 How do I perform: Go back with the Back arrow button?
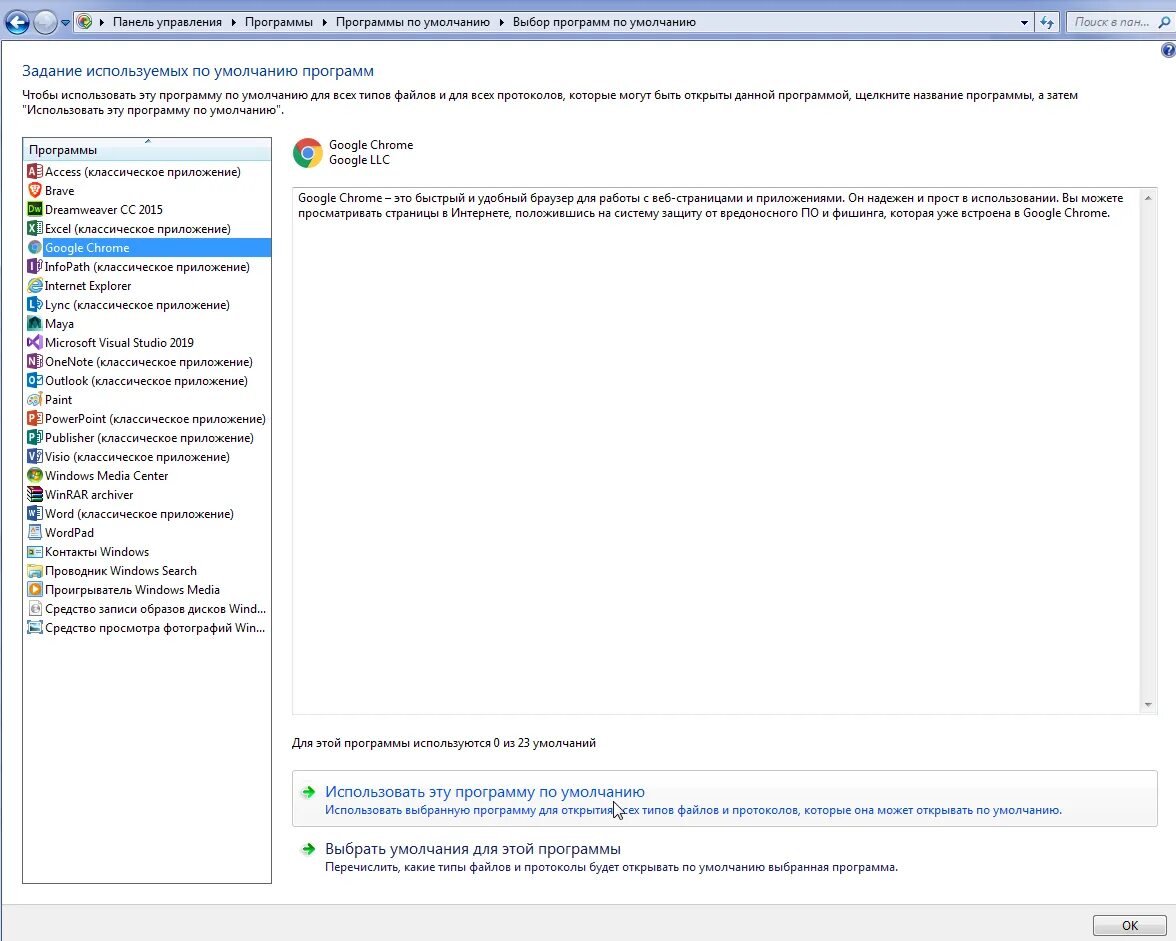click(x=17, y=22)
